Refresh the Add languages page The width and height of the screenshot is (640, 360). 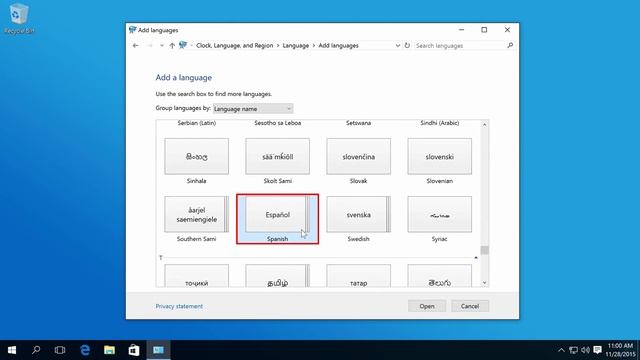click(407, 46)
